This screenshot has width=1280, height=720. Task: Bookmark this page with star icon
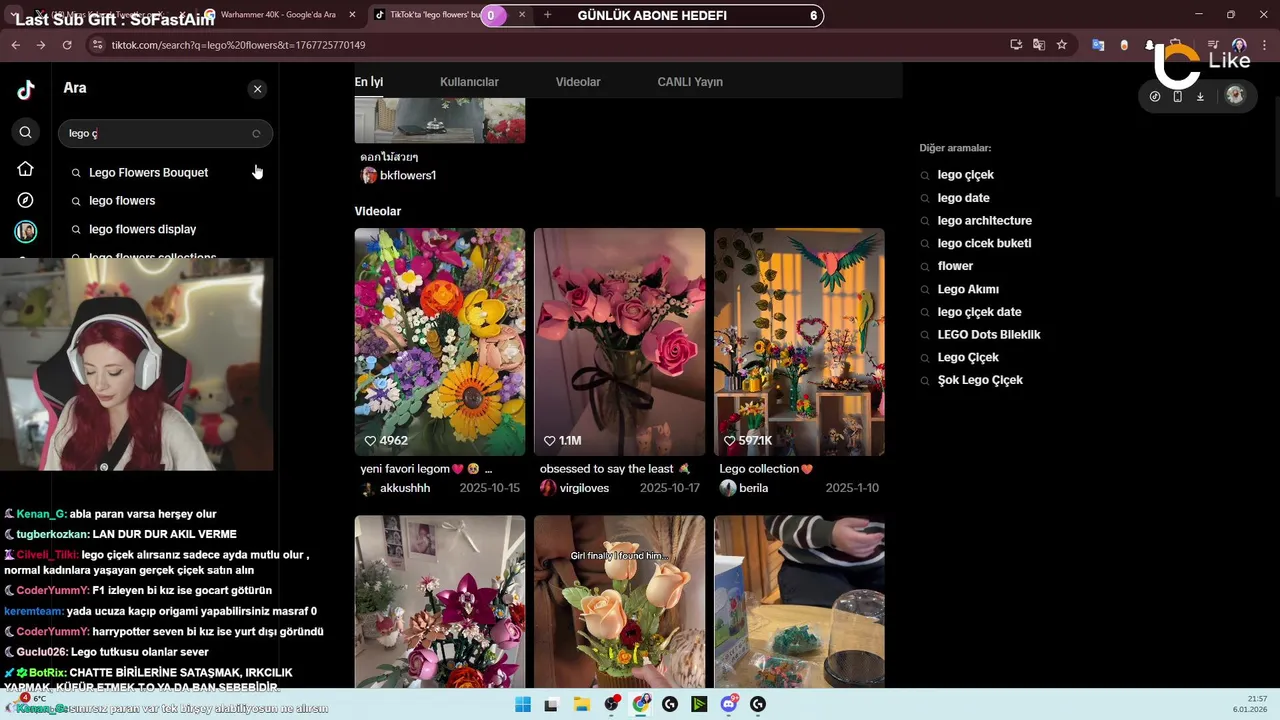(1061, 45)
